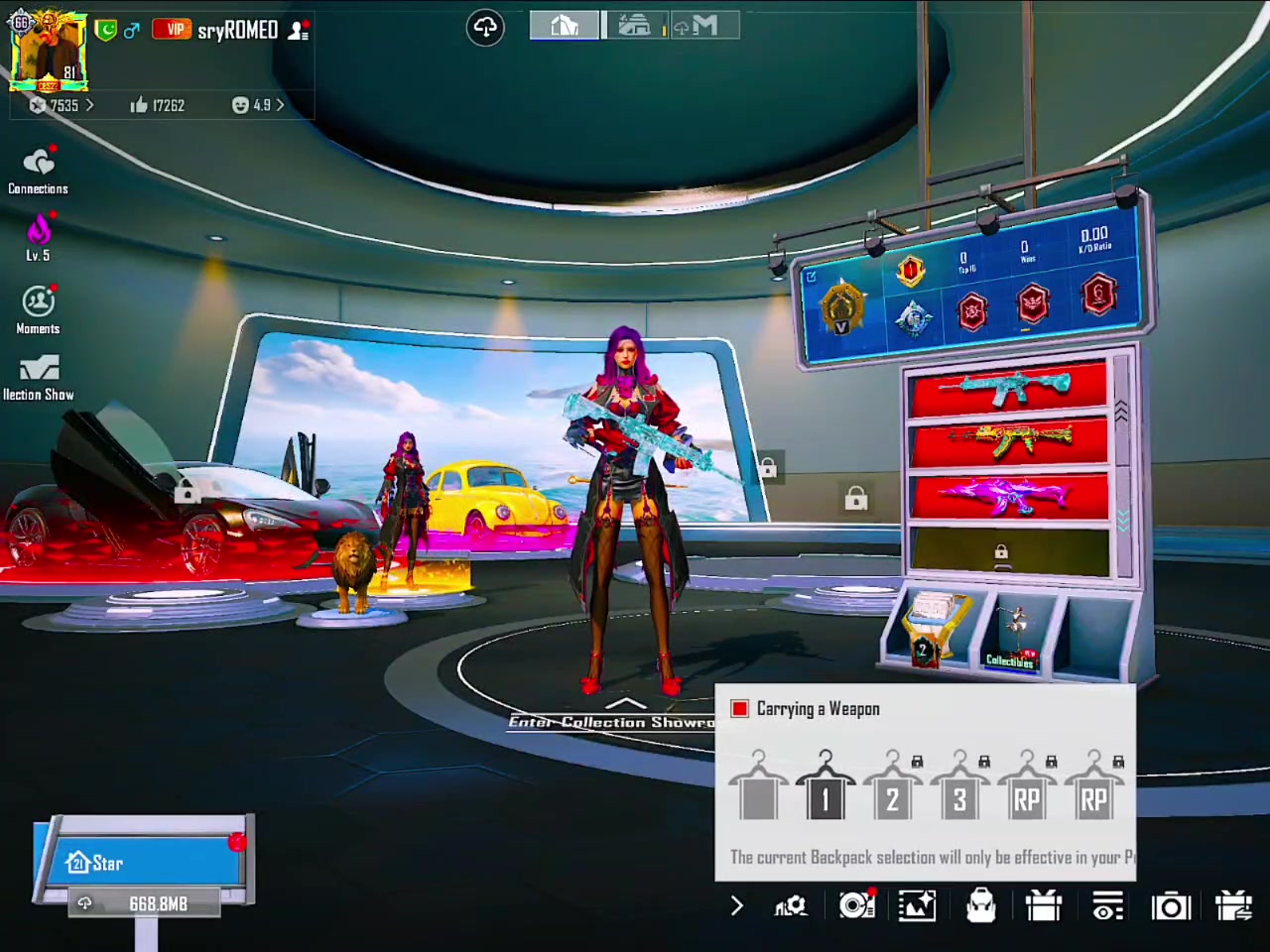This screenshot has width=1270, height=952.
Task: Open Collection Show
Action: 38,378
